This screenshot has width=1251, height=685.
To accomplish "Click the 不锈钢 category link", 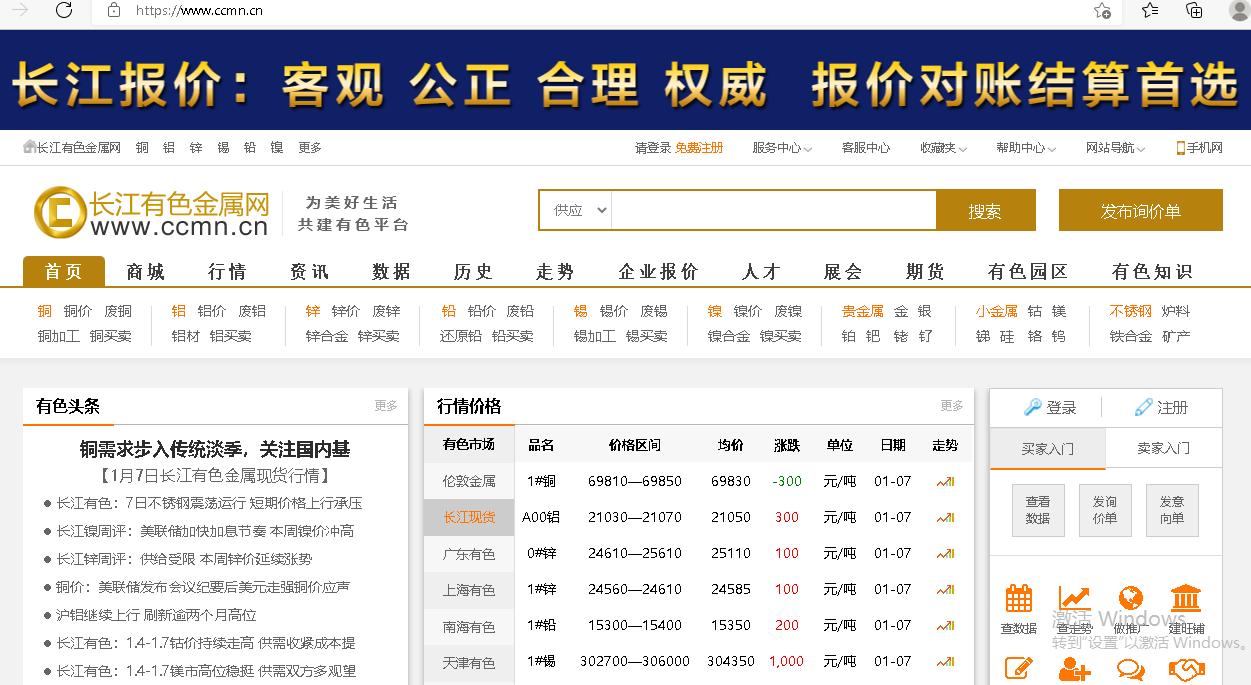I will 1130,311.
